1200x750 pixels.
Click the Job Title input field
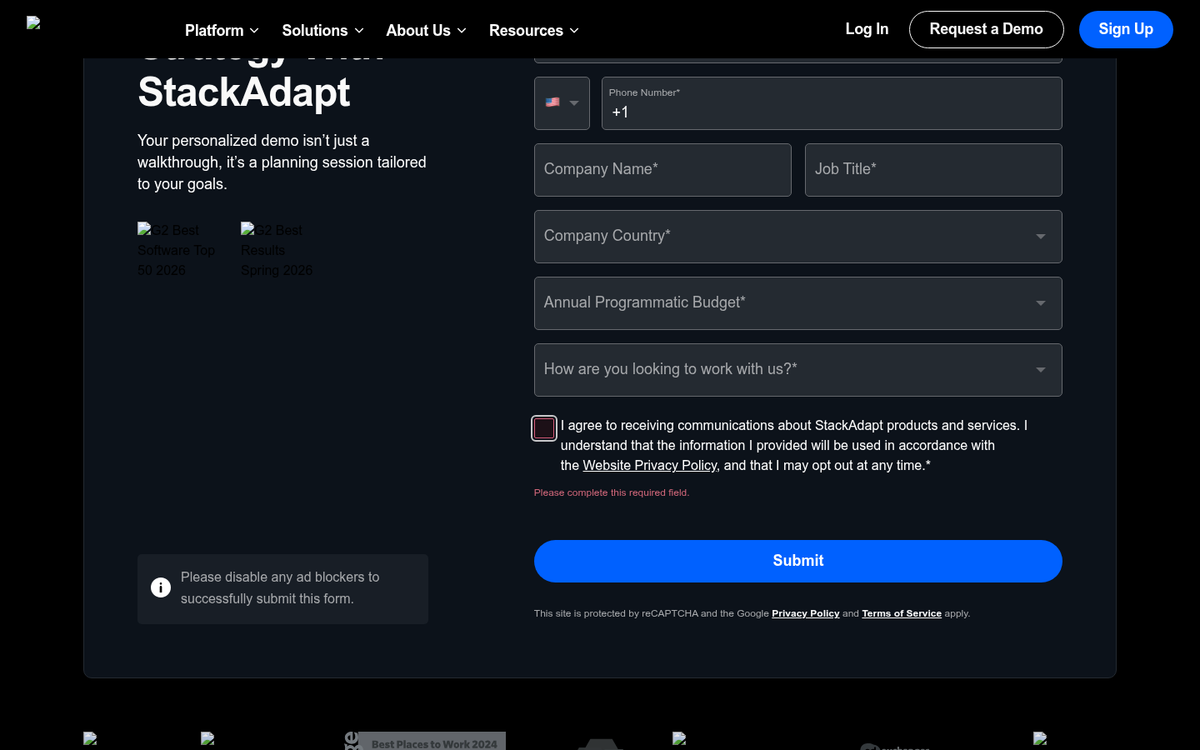(x=932, y=170)
